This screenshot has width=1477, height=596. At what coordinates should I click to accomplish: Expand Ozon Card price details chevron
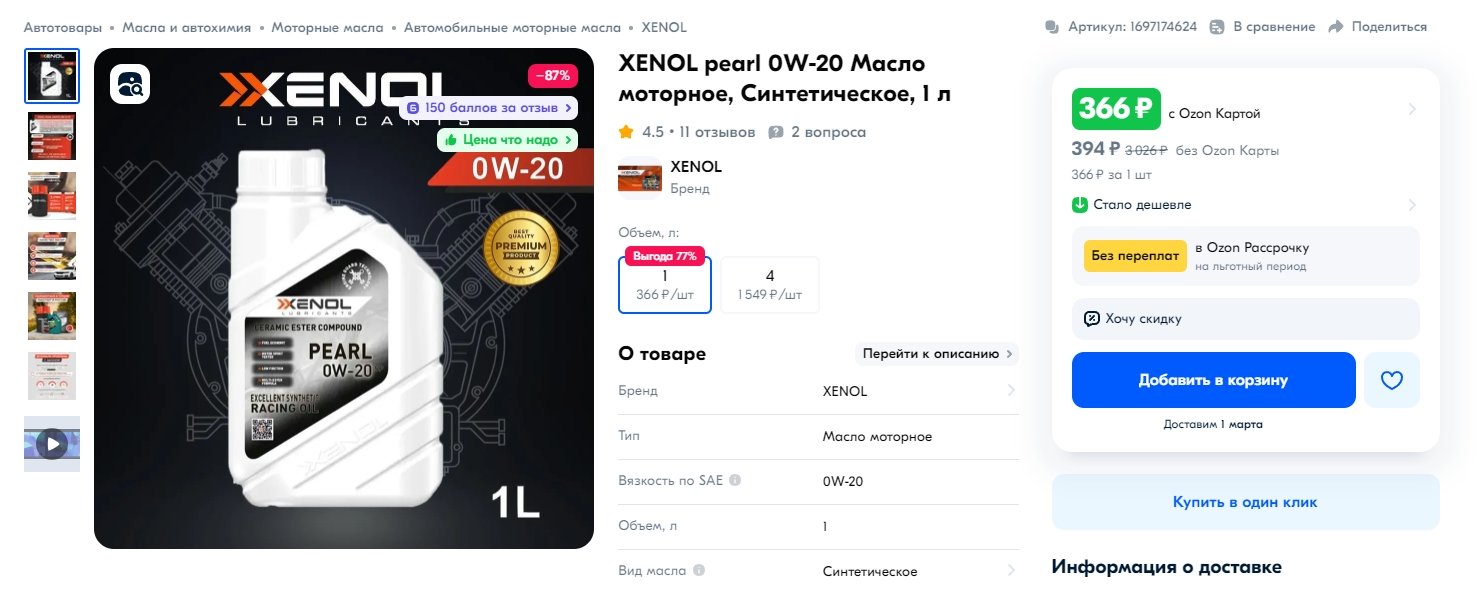point(1412,109)
